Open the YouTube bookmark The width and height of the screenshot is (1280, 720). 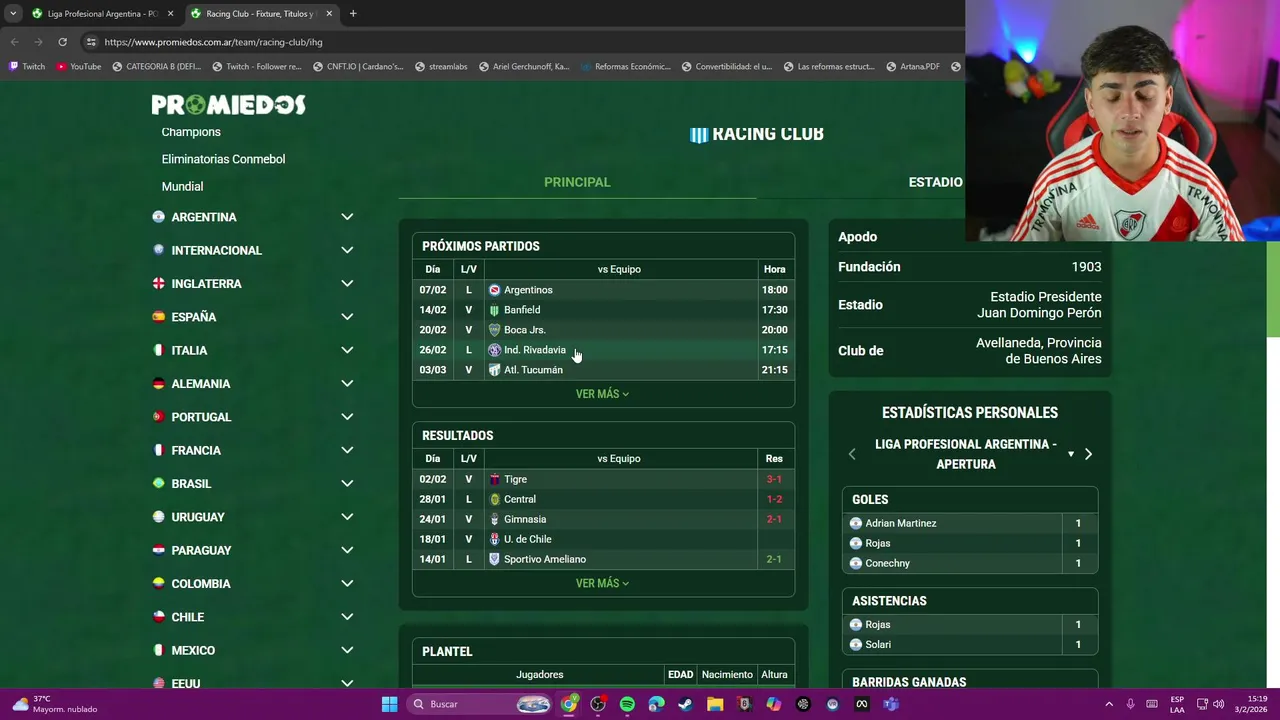tap(79, 66)
